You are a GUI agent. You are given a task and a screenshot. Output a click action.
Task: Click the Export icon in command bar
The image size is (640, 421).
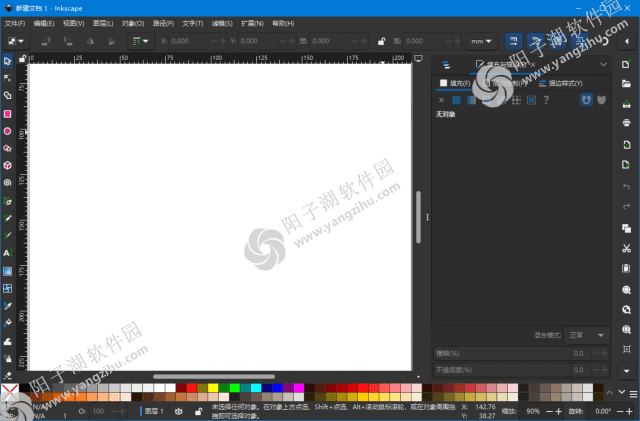click(x=626, y=165)
